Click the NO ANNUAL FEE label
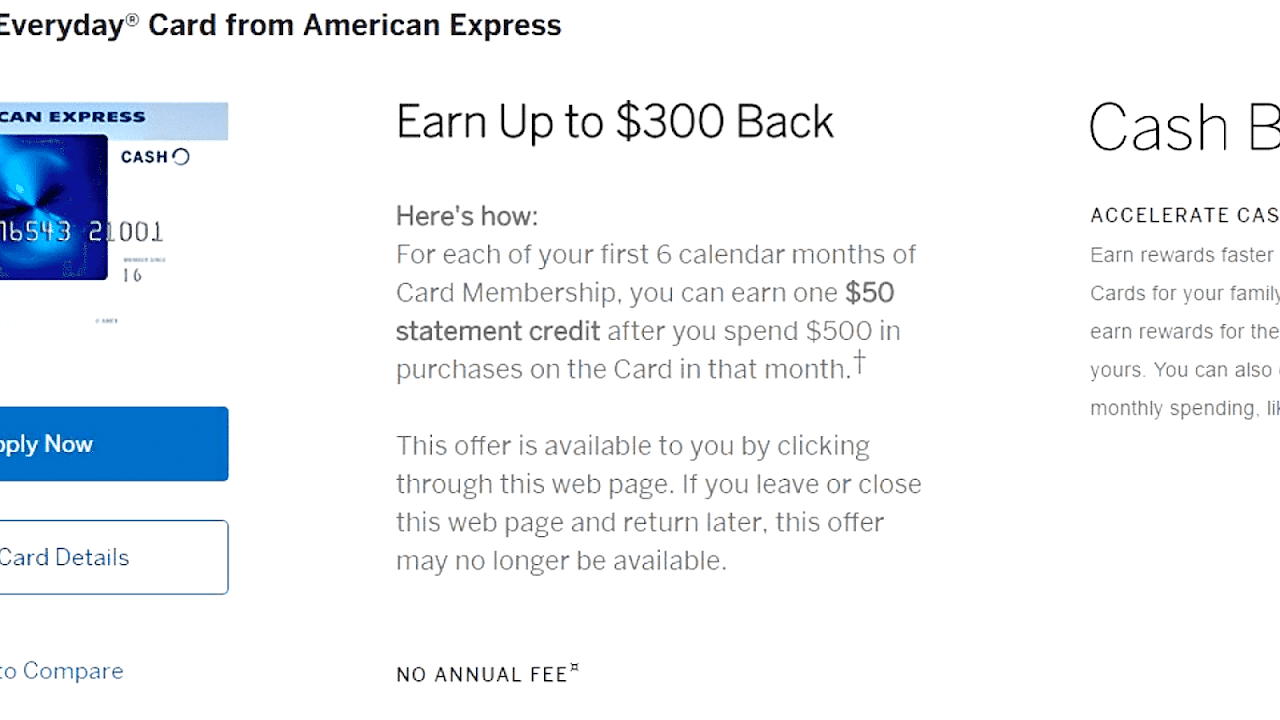The image size is (1280, 720). [x=481, y=675]
